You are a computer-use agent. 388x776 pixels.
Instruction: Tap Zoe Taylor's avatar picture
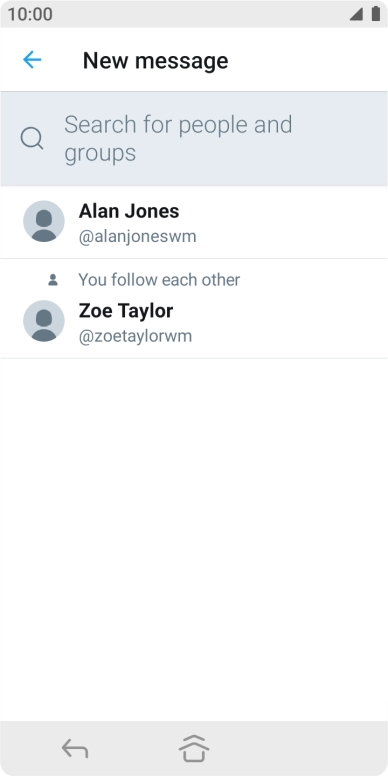(44, 321)
